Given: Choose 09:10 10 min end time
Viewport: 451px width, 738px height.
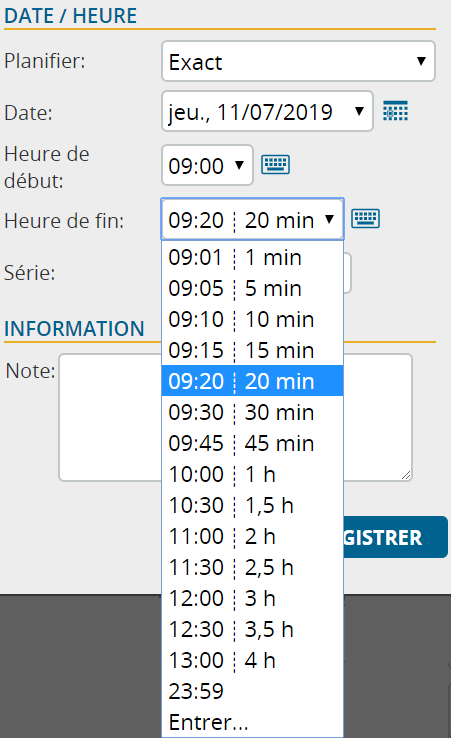Looking at the screenshot, I should click(x=252, y=319).
